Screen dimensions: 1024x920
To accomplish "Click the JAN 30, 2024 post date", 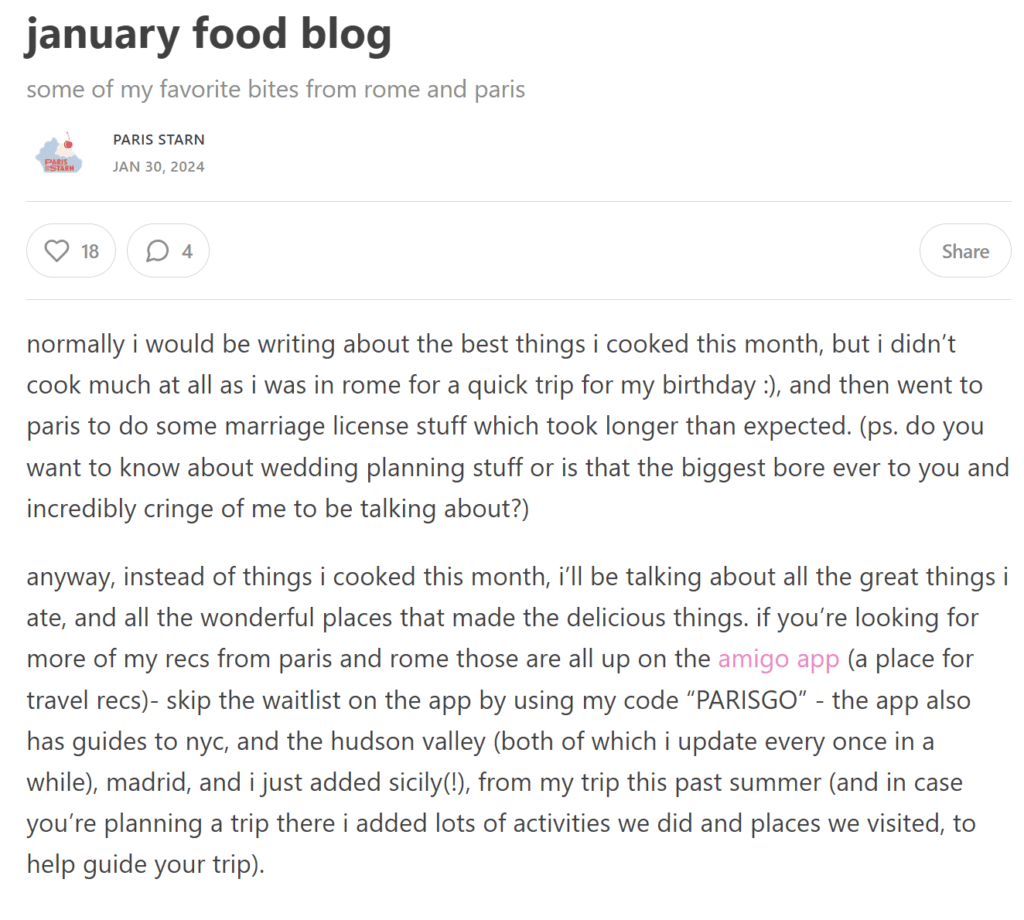I will (x=159, y=167).
